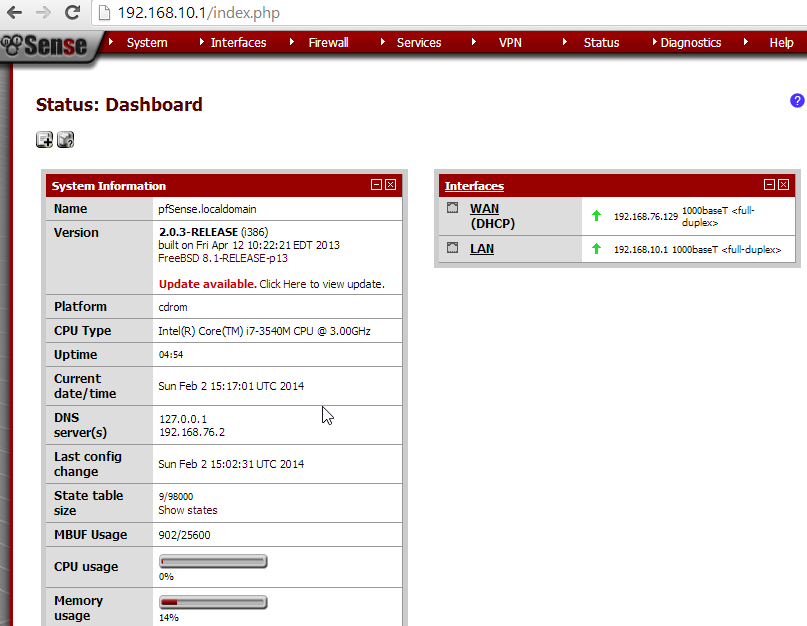
Task: Click the Interfaces widget title link
Action: [474, 186]
